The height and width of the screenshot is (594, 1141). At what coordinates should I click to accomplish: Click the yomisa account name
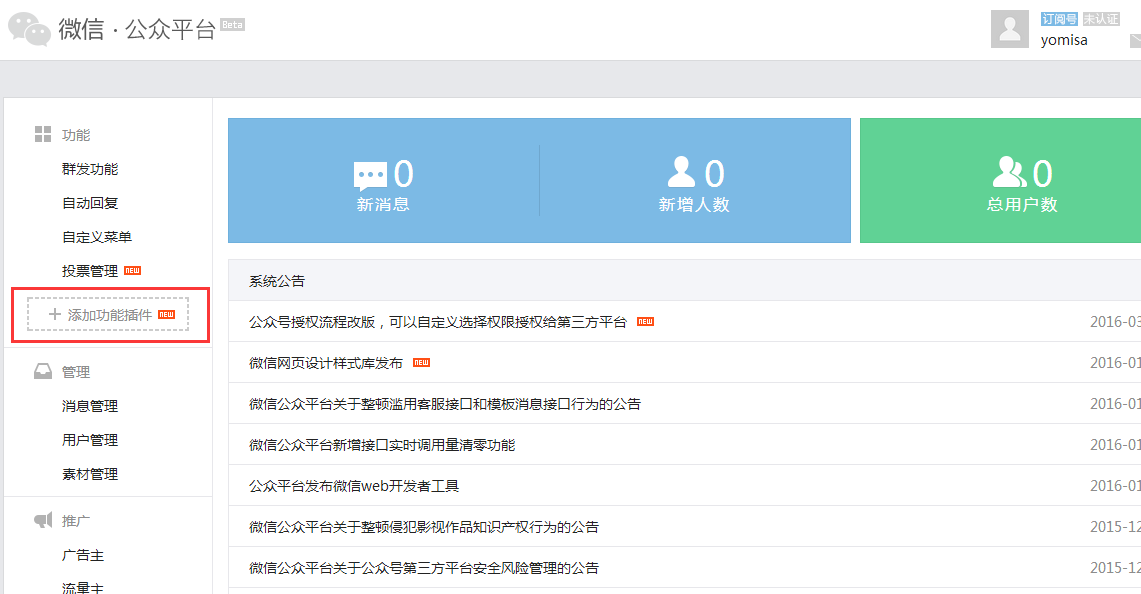coord(1064,40)
